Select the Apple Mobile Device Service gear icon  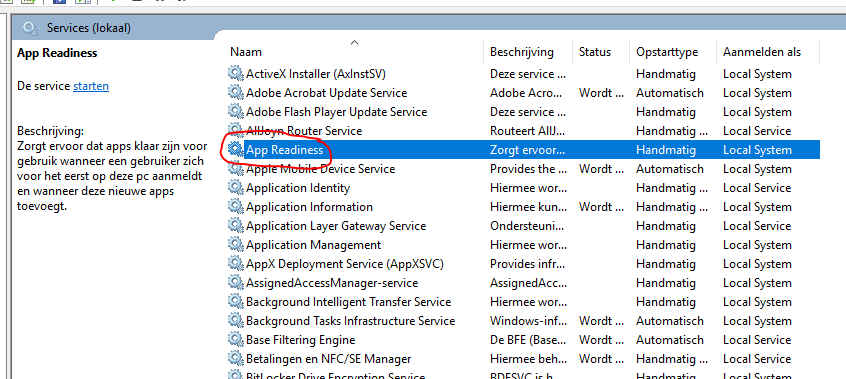(235, 168)
